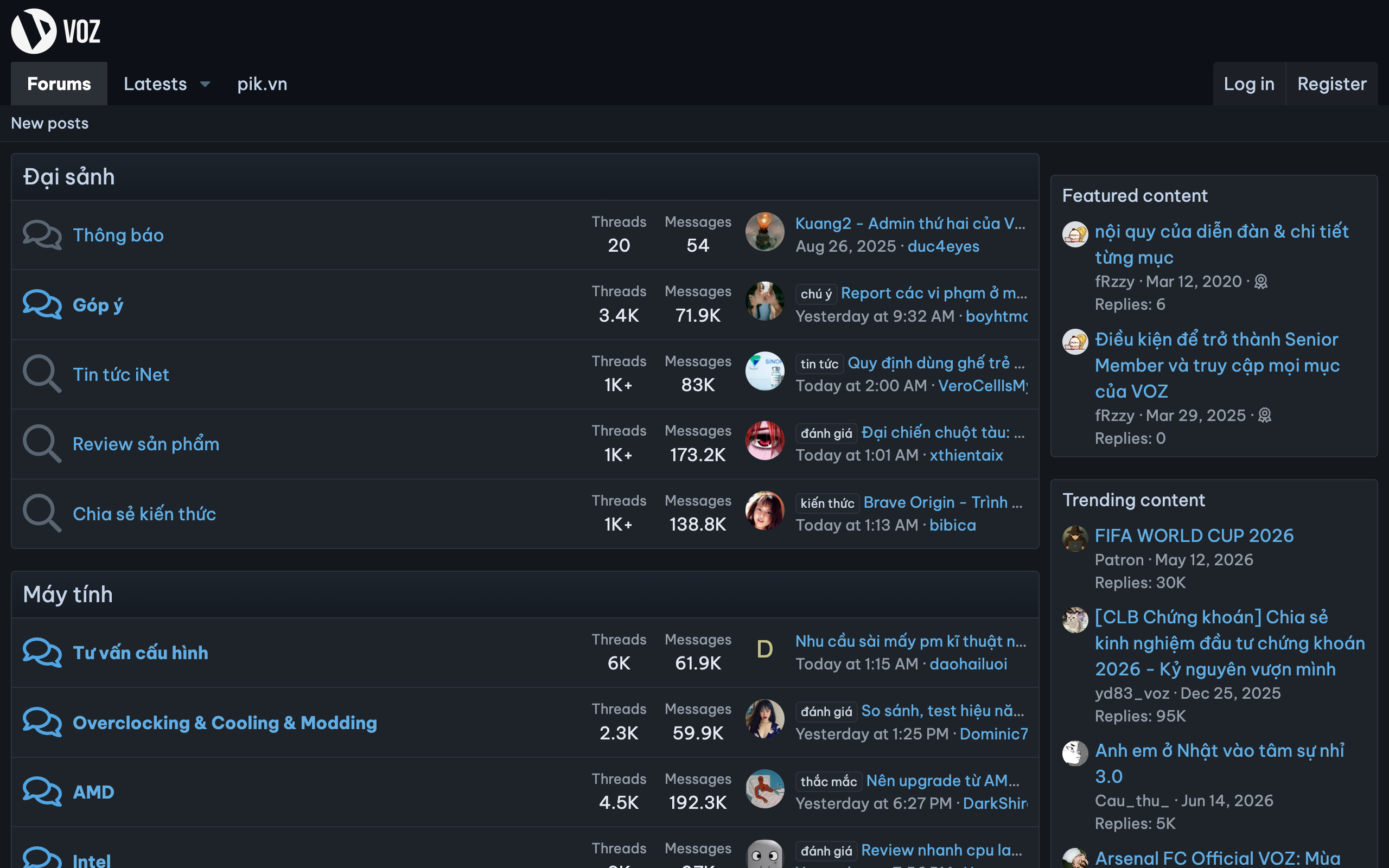Click the AMD forum chat icon
This screenshot has width=1389, height=868.
click(x=42, y=792)
